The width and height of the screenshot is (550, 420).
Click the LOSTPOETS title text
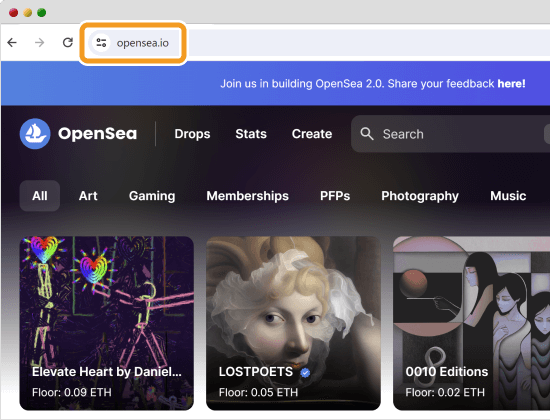256,372
